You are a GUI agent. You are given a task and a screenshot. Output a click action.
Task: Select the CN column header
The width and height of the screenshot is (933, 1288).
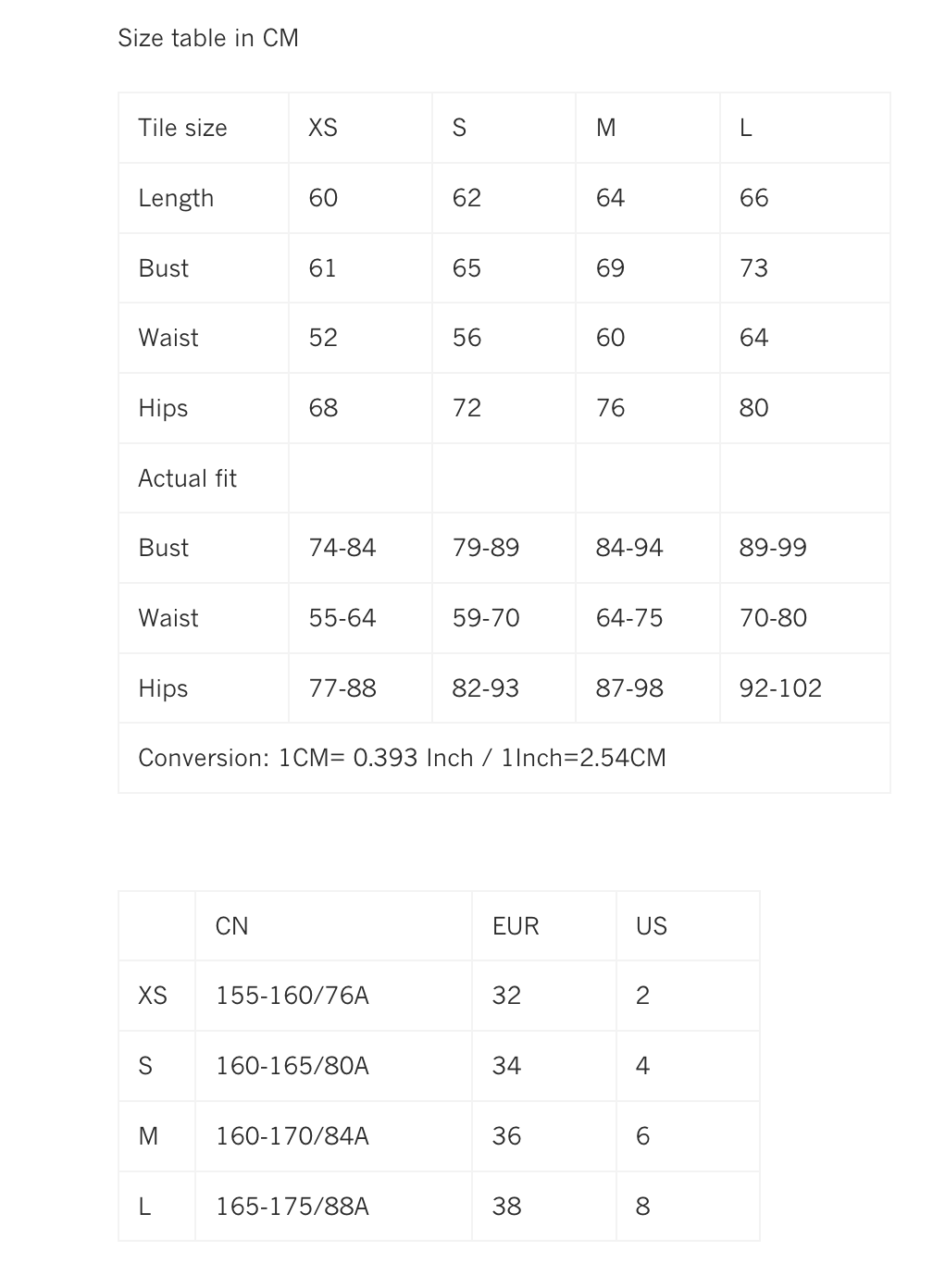point(231,926)
